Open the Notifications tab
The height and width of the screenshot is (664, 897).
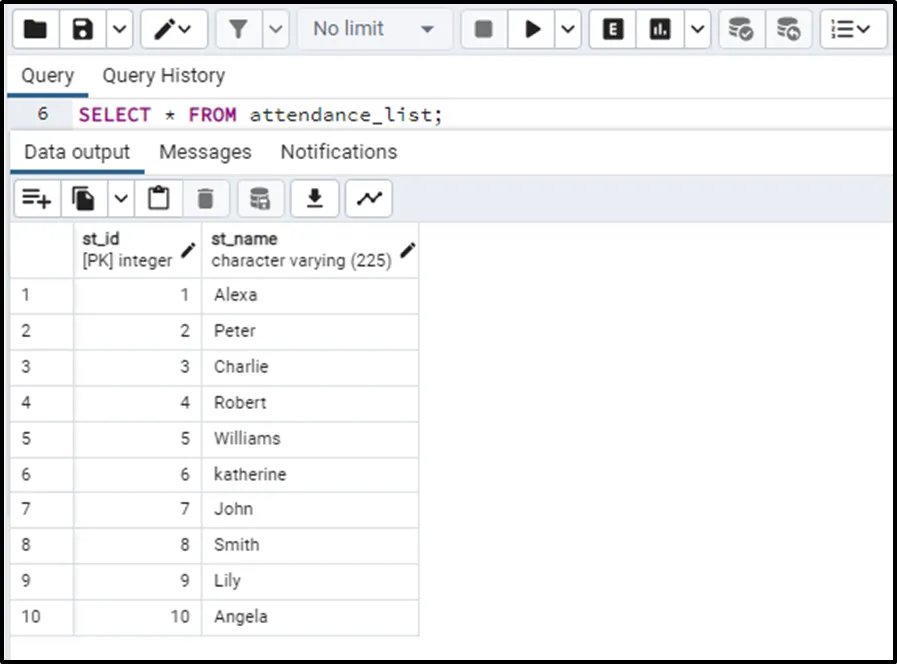338,152
